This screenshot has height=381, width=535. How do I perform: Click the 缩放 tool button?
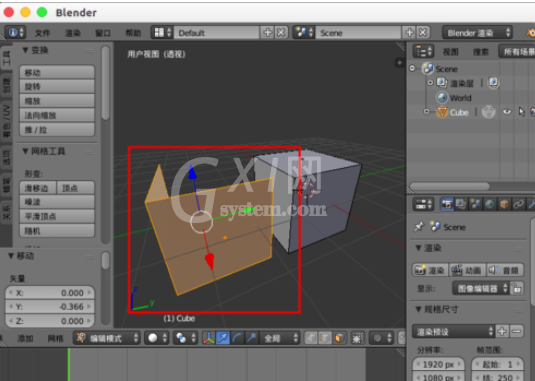point(57,101)
